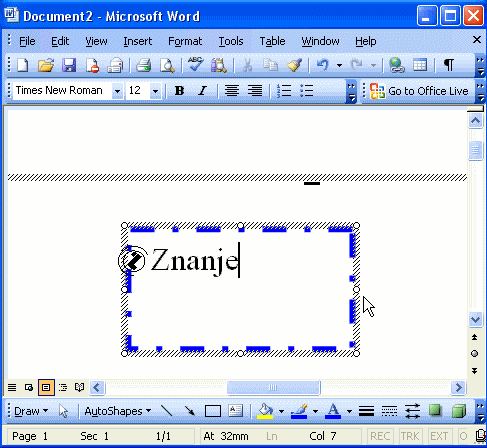Open the Draw menu button

(31, 411)
